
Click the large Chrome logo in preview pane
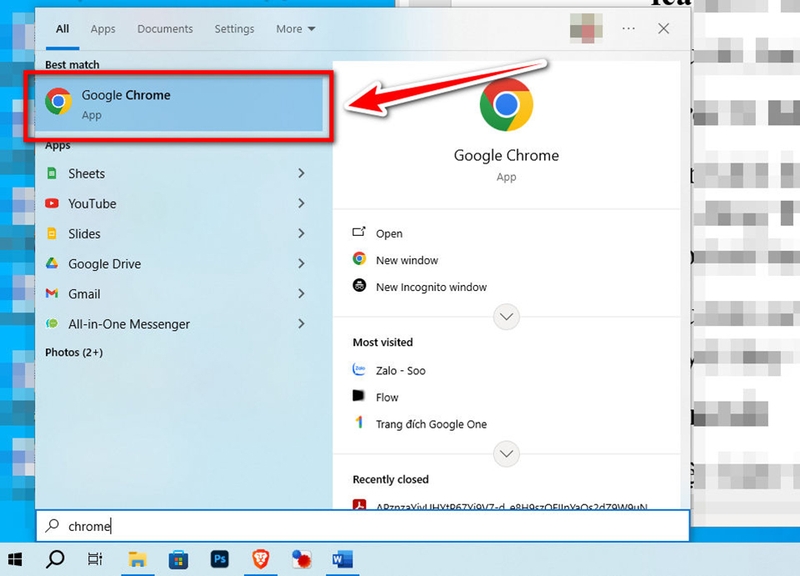pyautogui.click(x=506, y=105)
